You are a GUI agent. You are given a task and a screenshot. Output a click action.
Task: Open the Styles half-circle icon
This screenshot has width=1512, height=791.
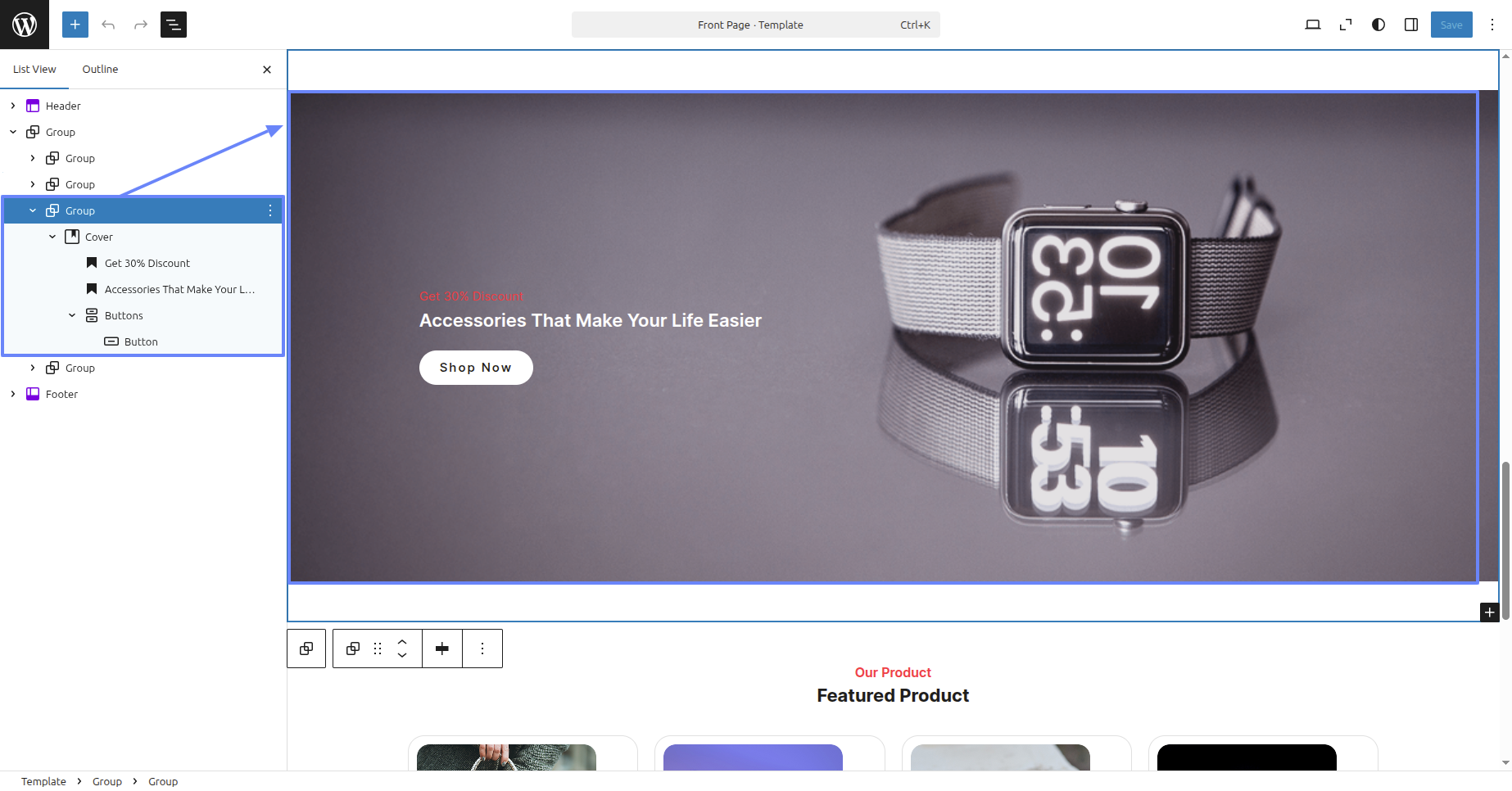point(1378,25)
